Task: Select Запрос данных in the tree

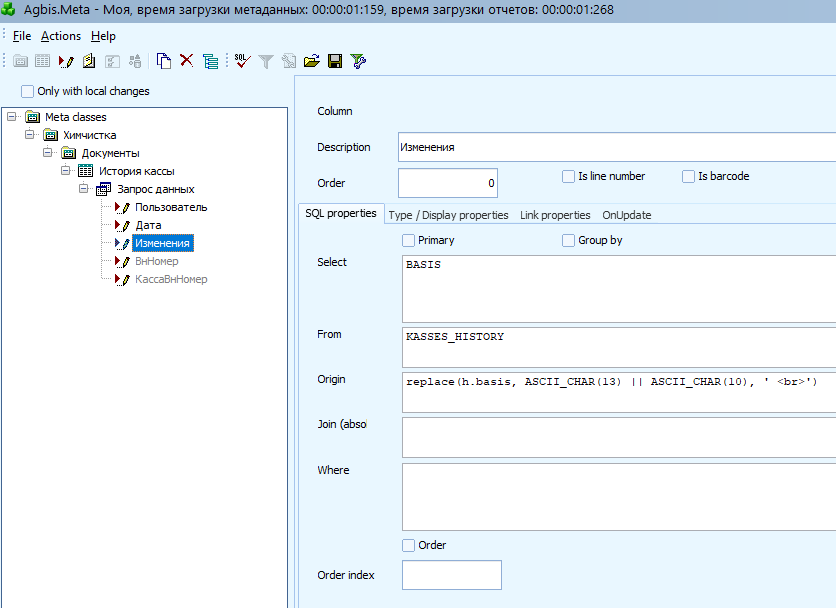Action: [x=156, y=189]
